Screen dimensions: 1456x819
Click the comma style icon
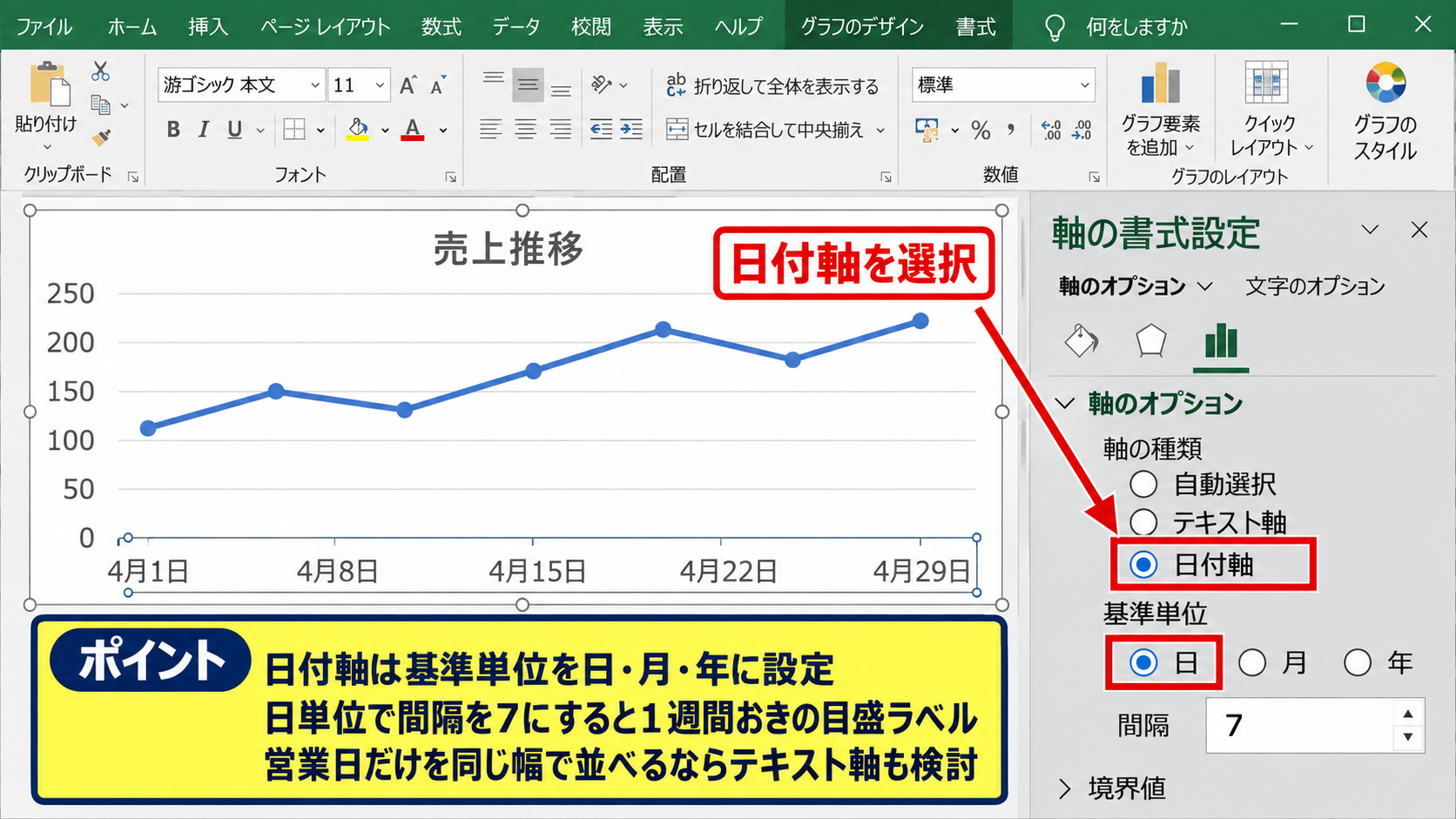click(1010, 130)
